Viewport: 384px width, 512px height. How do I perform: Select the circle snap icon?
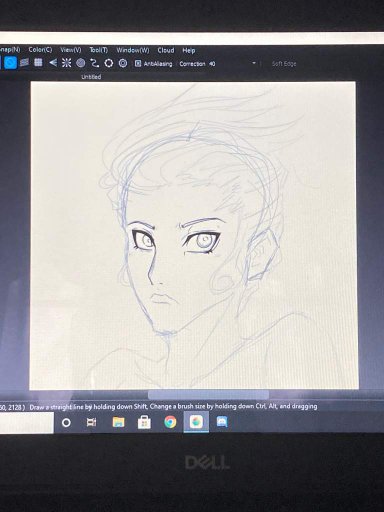click(x=81, y=63)
